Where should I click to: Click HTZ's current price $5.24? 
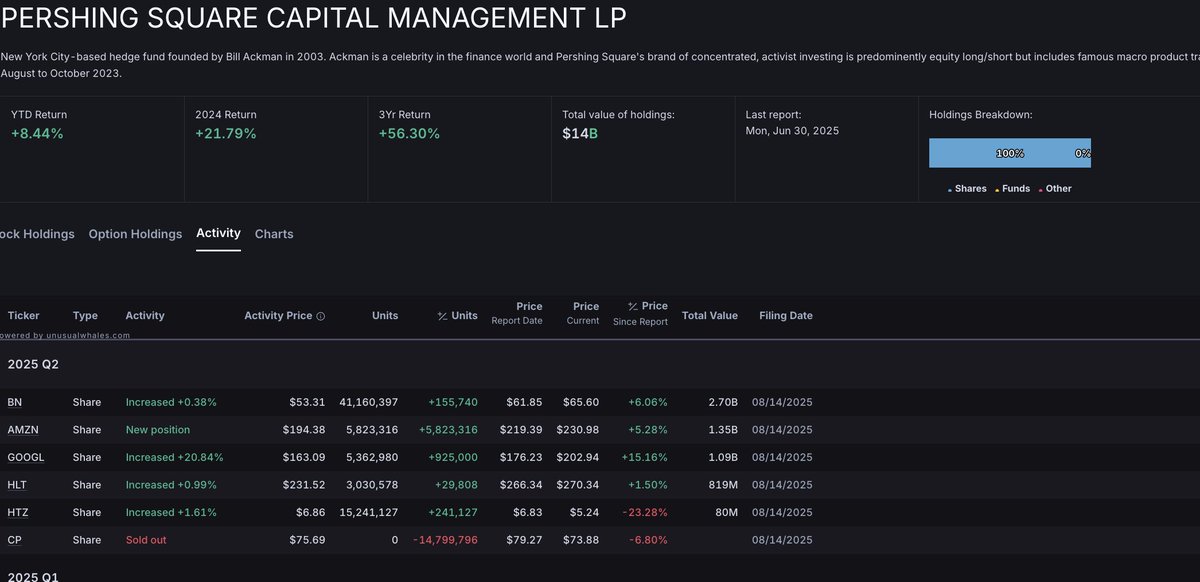[583, 512]
